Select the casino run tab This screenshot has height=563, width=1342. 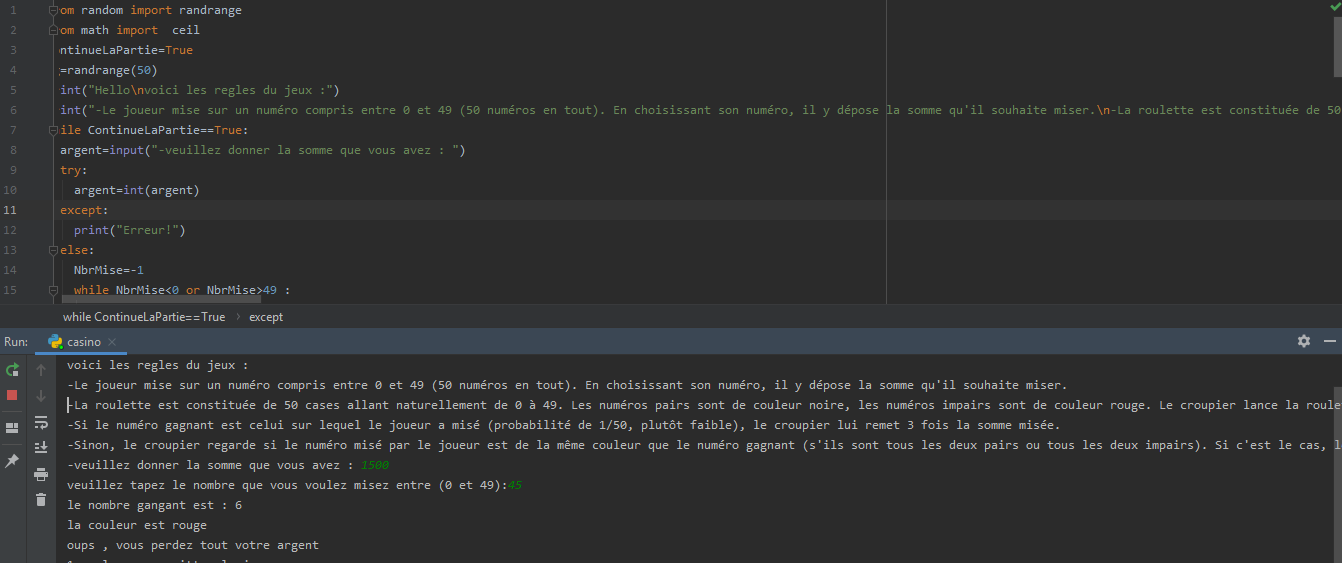pyautogui.click(x=83, y=342)
